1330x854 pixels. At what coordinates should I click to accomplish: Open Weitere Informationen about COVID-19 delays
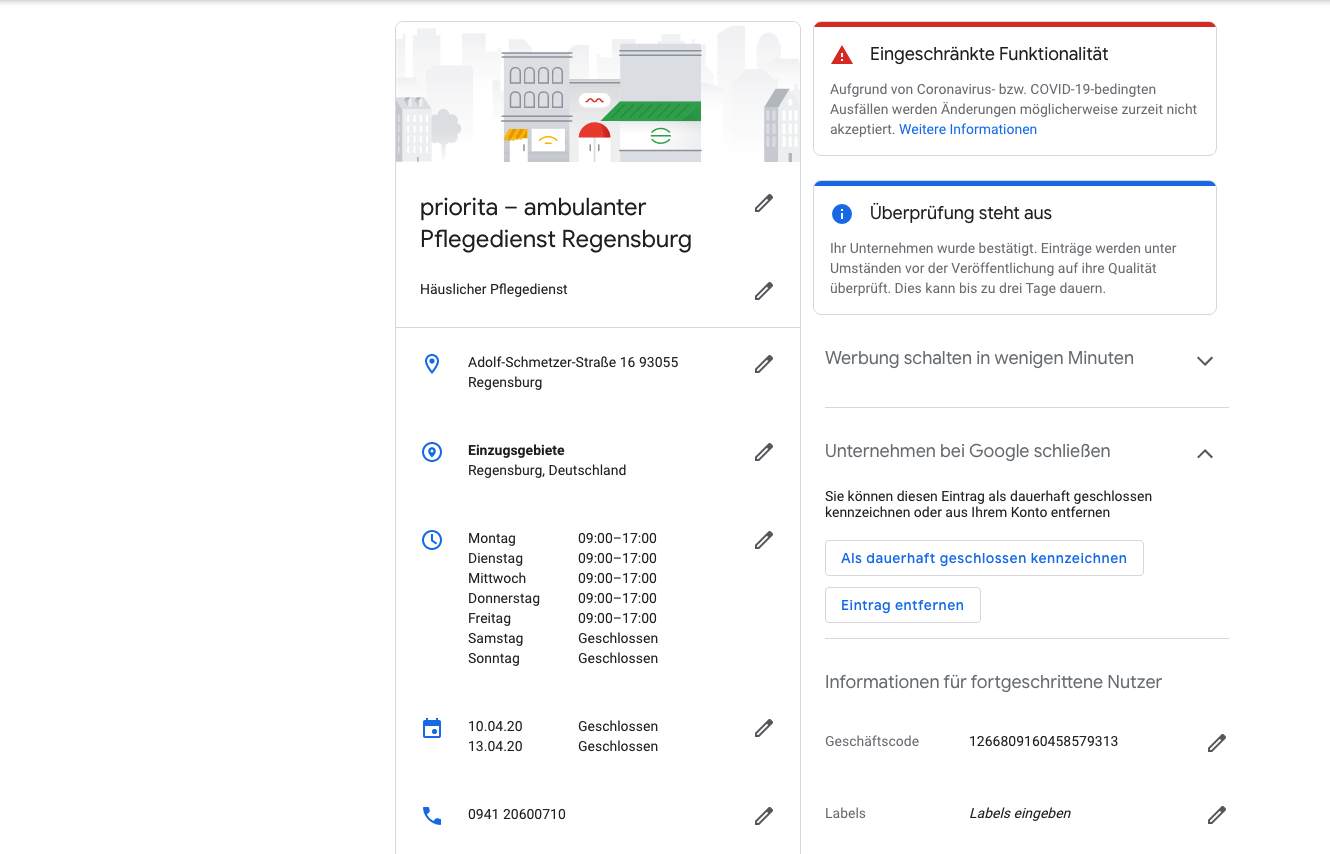point(967,129)
